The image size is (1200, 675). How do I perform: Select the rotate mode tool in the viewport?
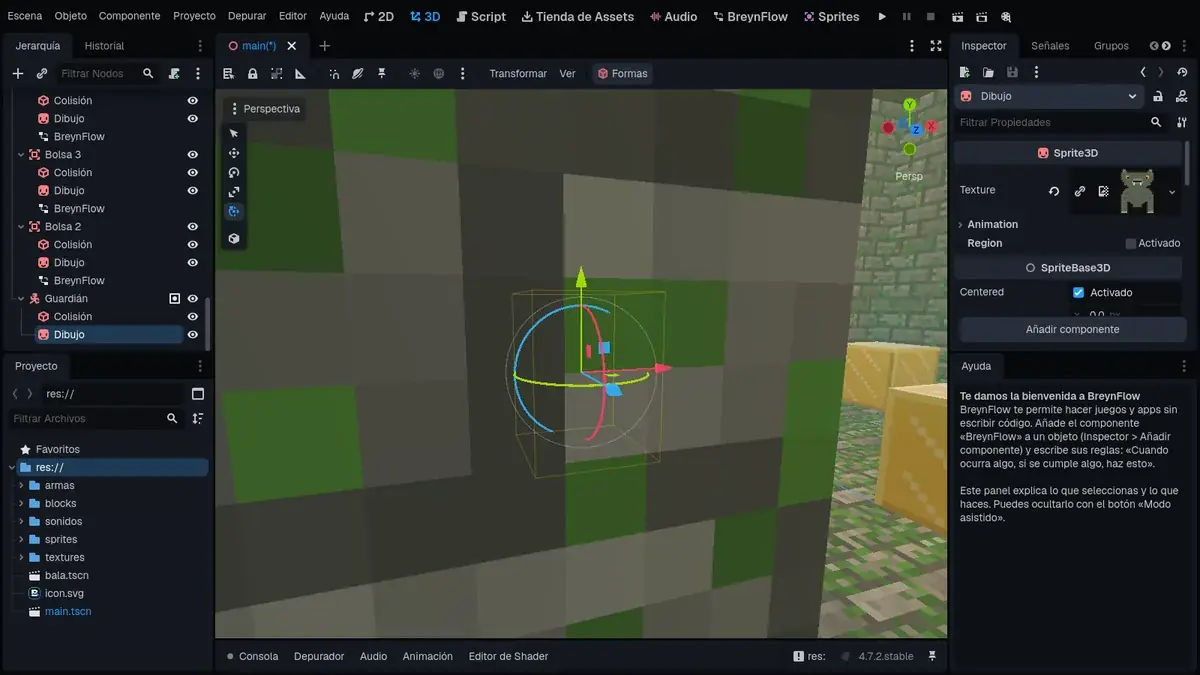pos(234,172)
